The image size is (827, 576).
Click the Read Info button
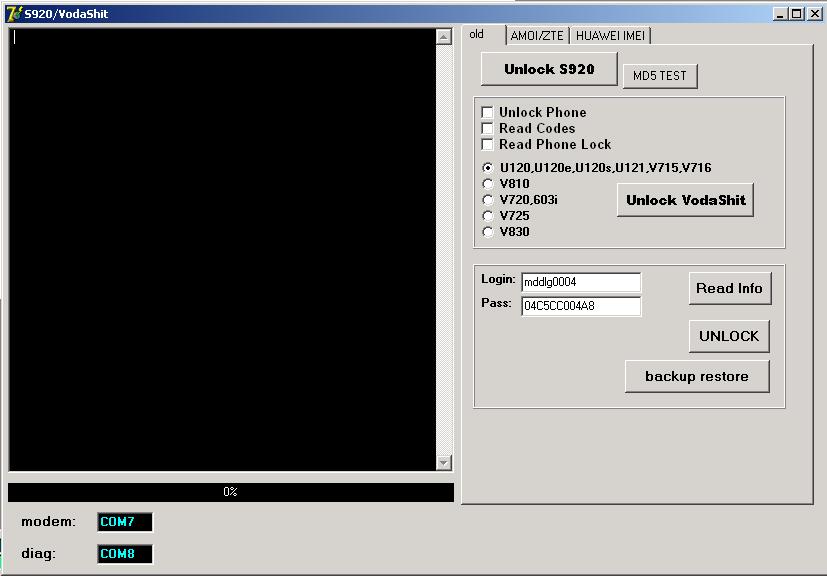[730, 289]
